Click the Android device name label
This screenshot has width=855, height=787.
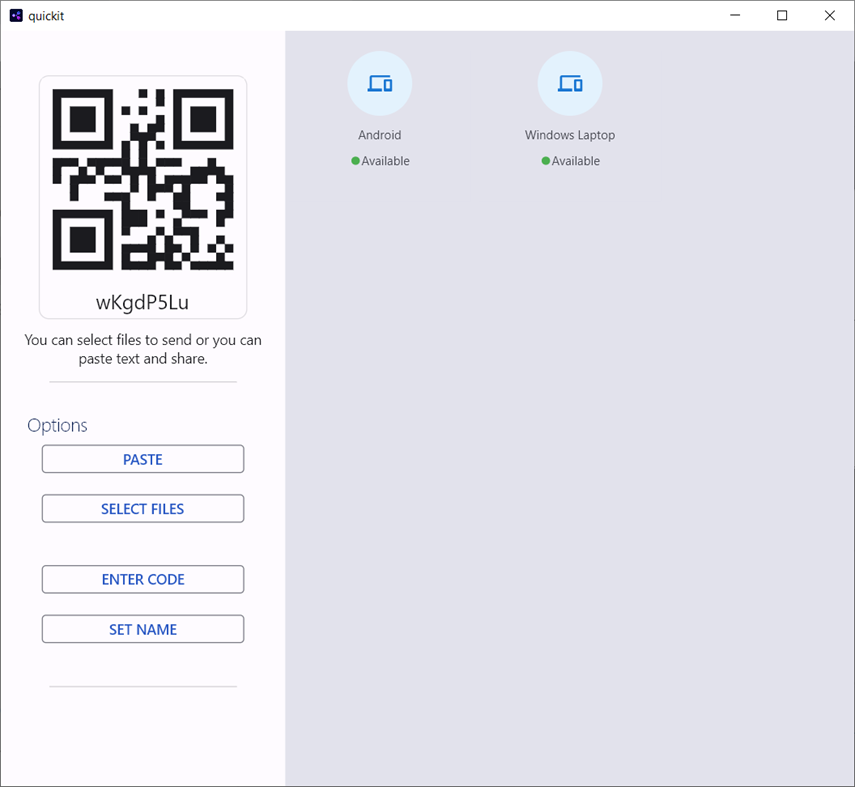pyautogui.click(x=380, y=134)
